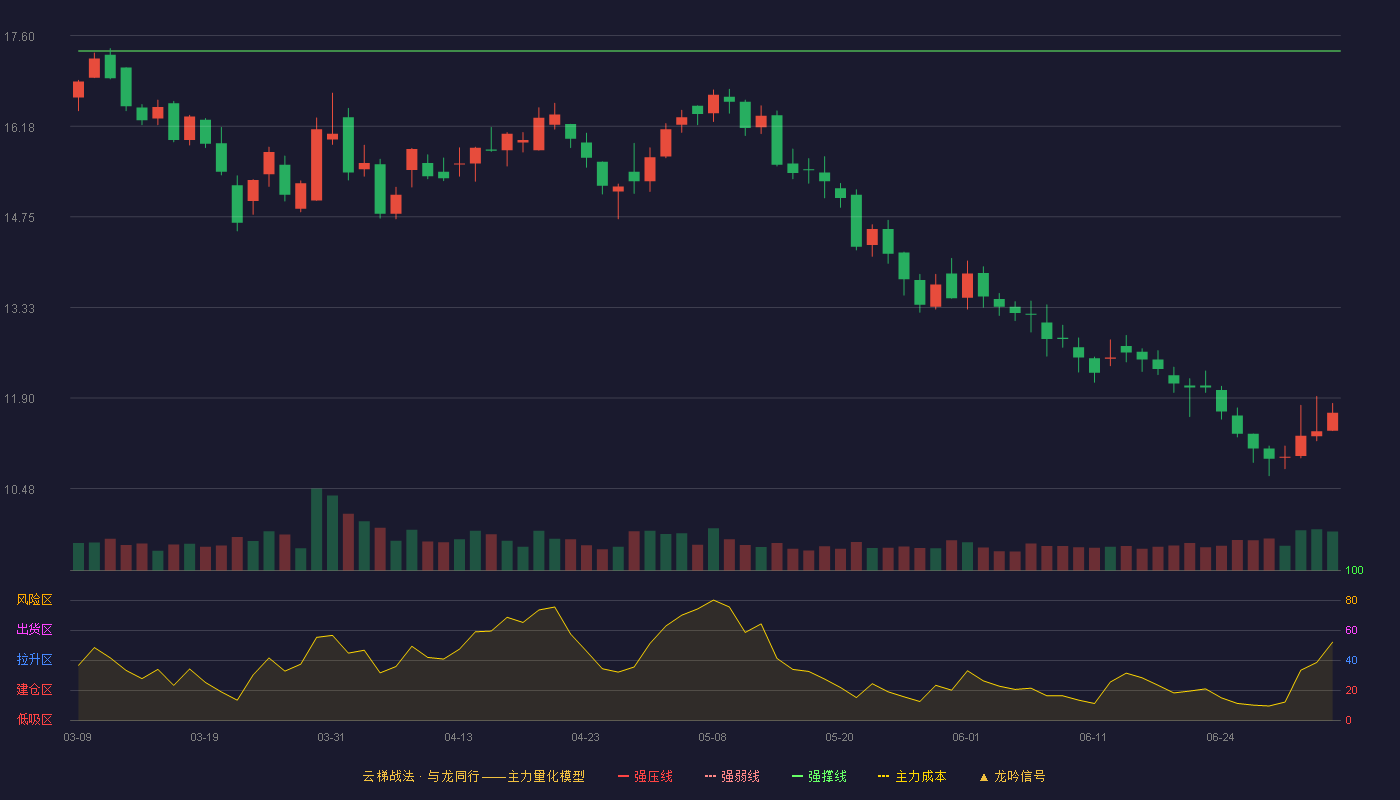Click the 05-08 date label
The height and width of the screenshot is (800, 1400).
click(x=712, y=737)
